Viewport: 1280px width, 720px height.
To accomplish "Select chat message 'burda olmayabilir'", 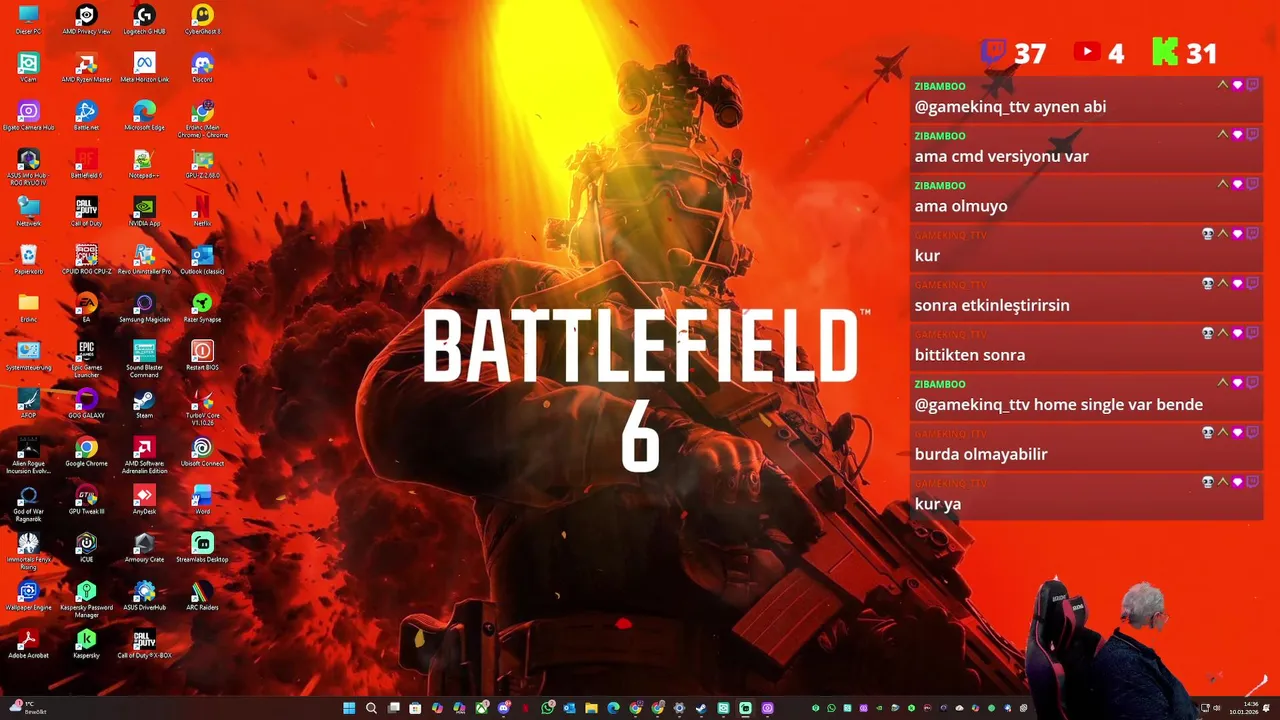I will click(x=981, y=454).
